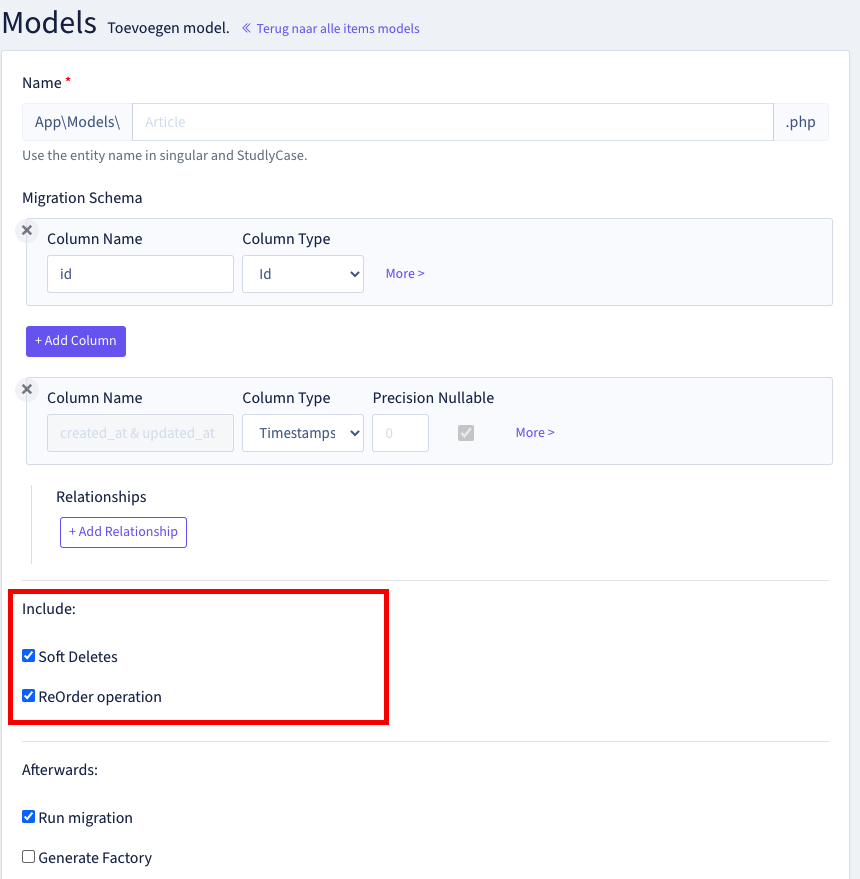Image resolution: width=860 pixels, height=879 pixels.
Task: Click the App\Models\ prefix label
Action: (x=77, y=122)
